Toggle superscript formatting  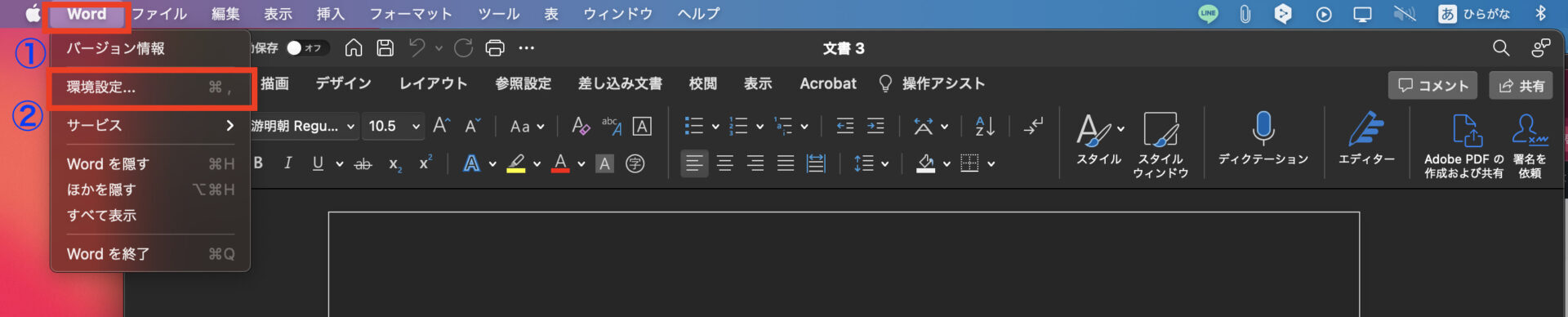(425, 163)
